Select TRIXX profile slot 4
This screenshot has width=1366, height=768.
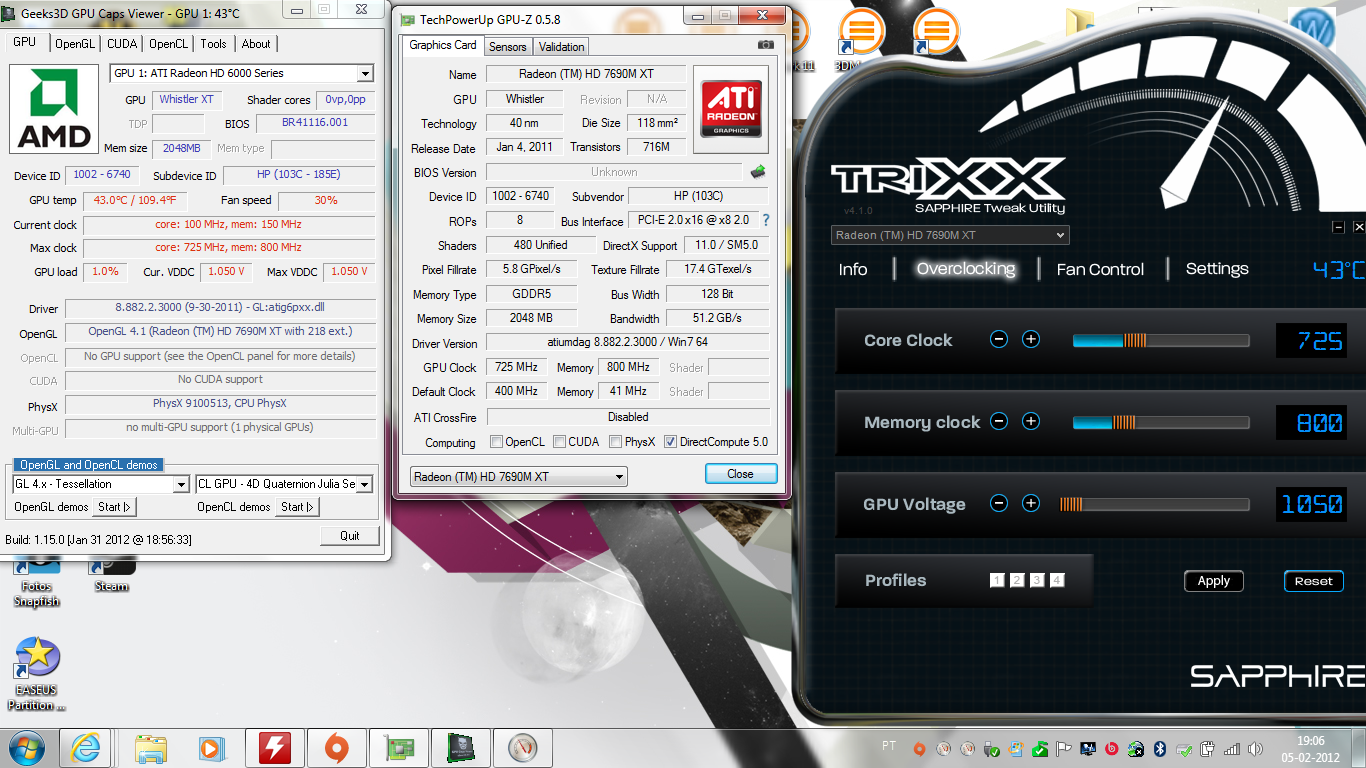[1057, 580]
